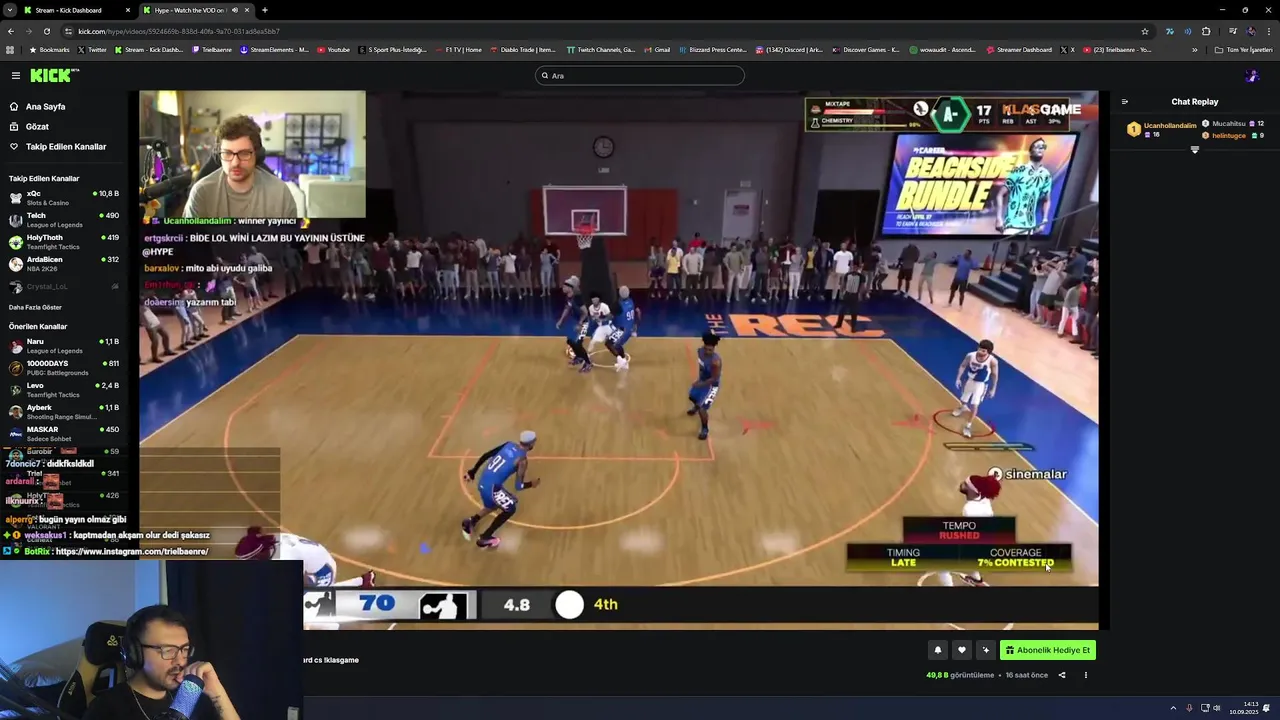The image size is (1280, 720).
Task: Open Discord bookmark
Action: (789, 49)
